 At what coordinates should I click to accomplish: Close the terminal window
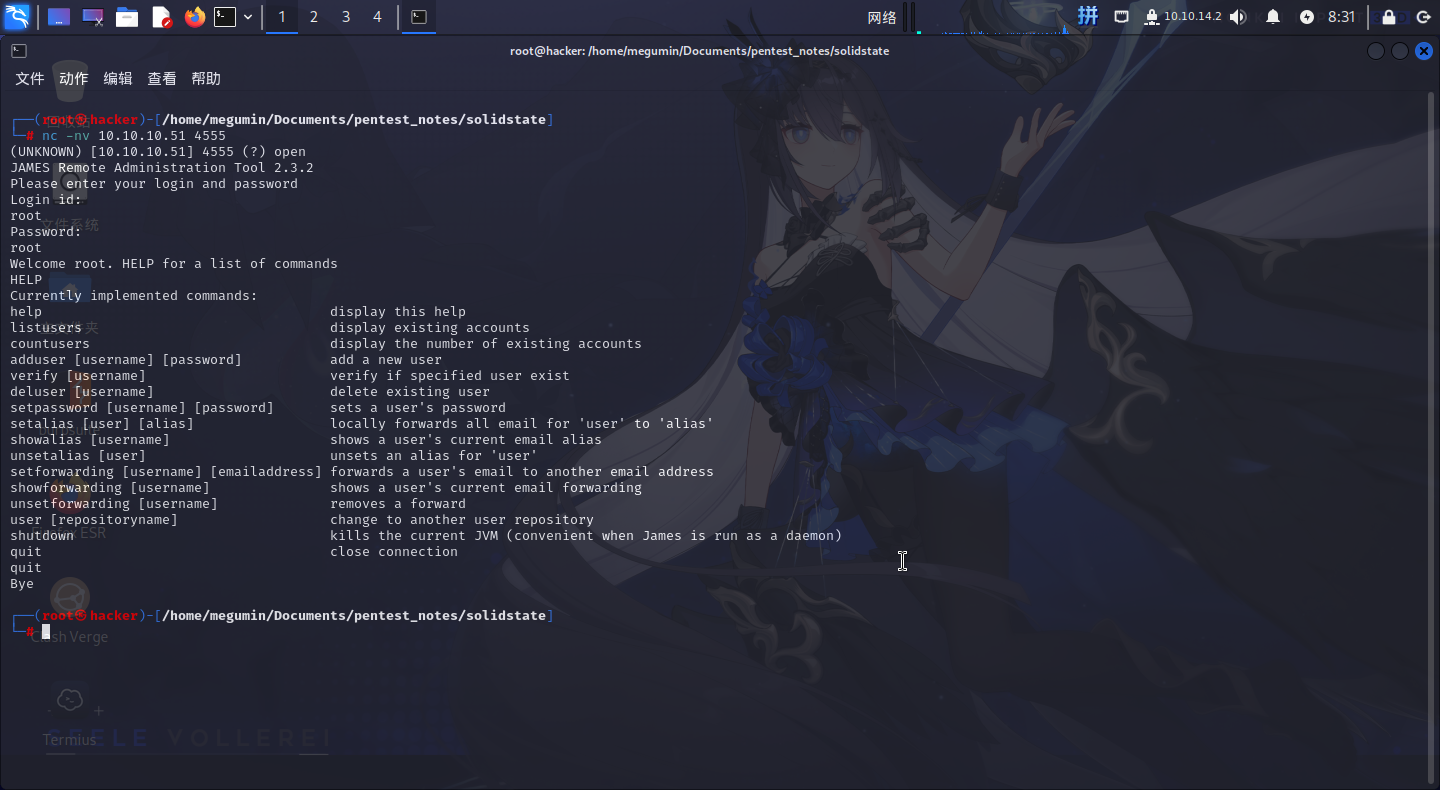[1424, 51]
